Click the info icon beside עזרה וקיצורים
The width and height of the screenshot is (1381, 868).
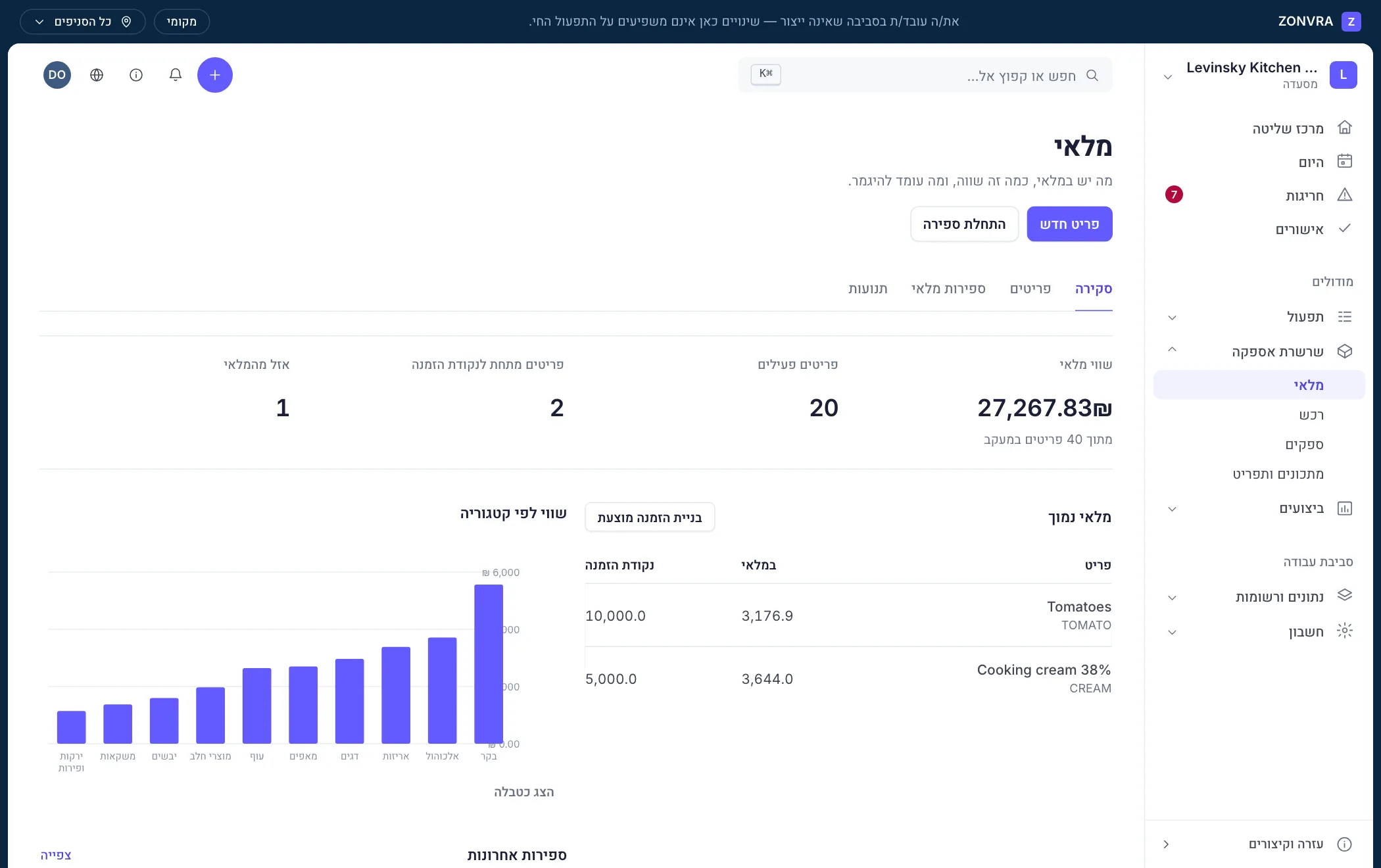tap(1345, 844)
